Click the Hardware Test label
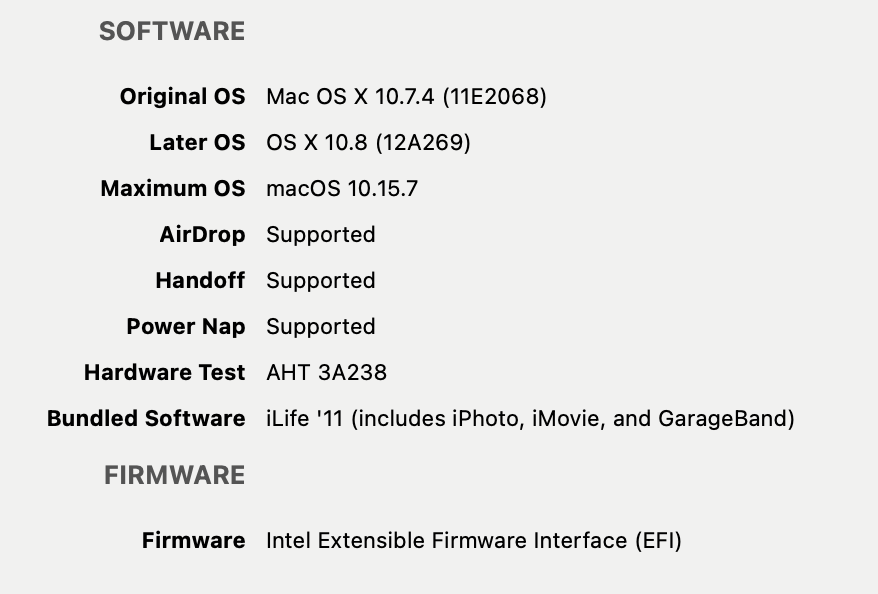The height and width of the screenshot is (594, 878). click(165, 373)
